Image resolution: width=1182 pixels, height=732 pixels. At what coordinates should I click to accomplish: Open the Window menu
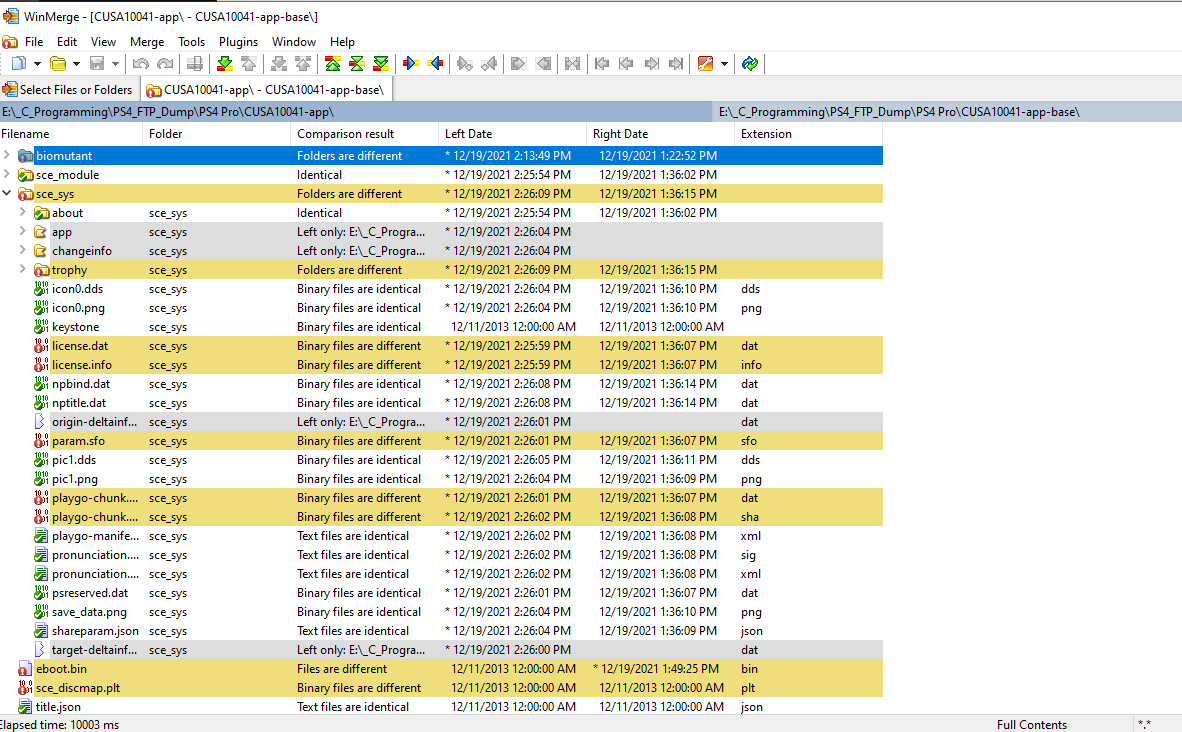(294, 42)
